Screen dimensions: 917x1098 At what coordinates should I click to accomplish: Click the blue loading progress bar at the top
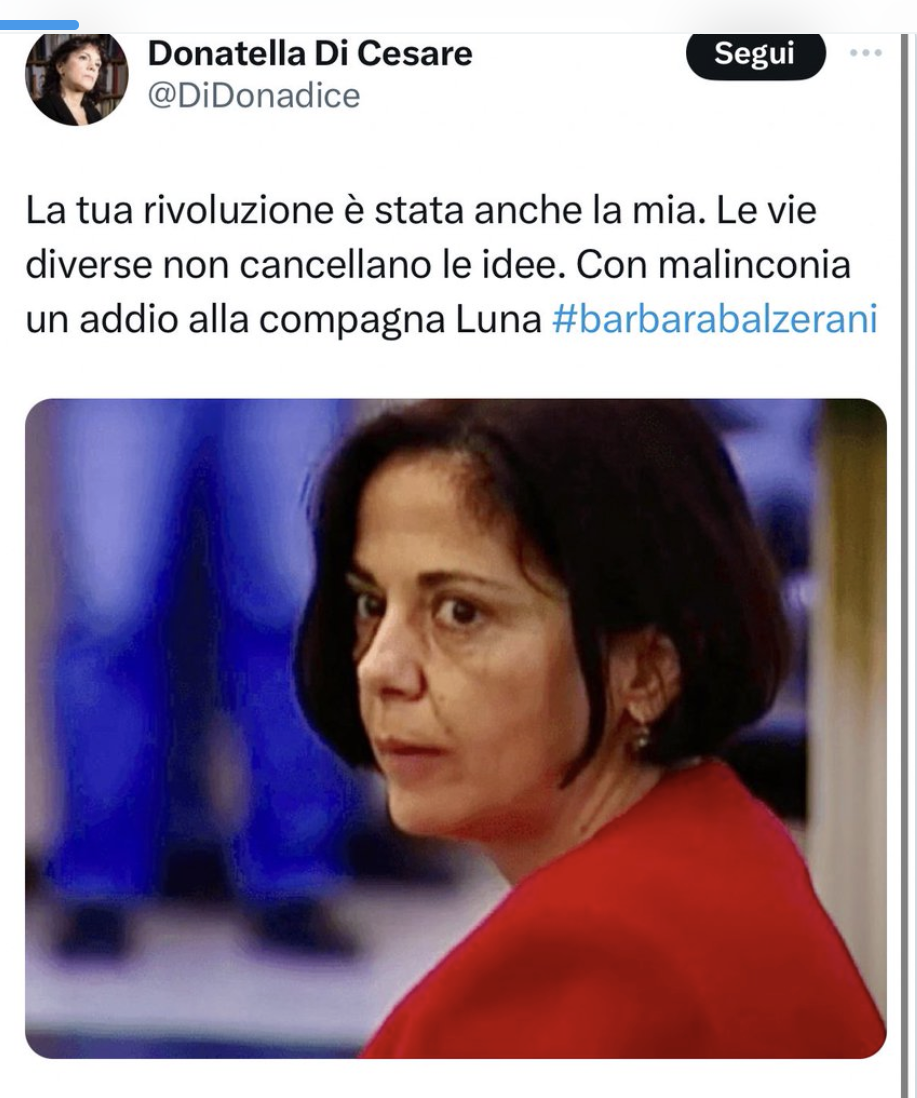39,25
